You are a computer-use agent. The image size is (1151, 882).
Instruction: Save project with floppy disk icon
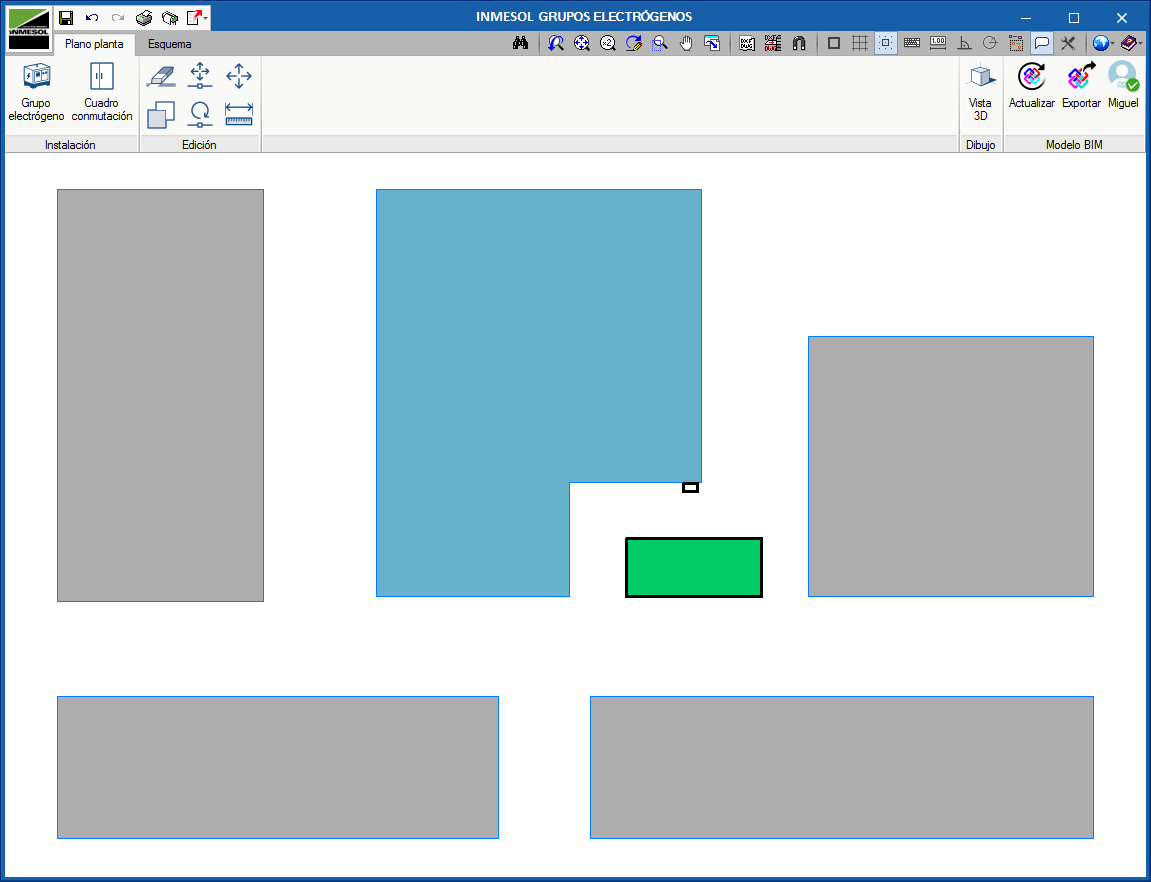(x=66, y=18)
